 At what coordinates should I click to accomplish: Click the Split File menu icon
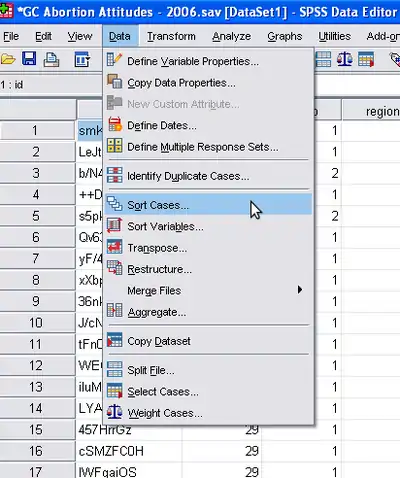tap(114, 369)
